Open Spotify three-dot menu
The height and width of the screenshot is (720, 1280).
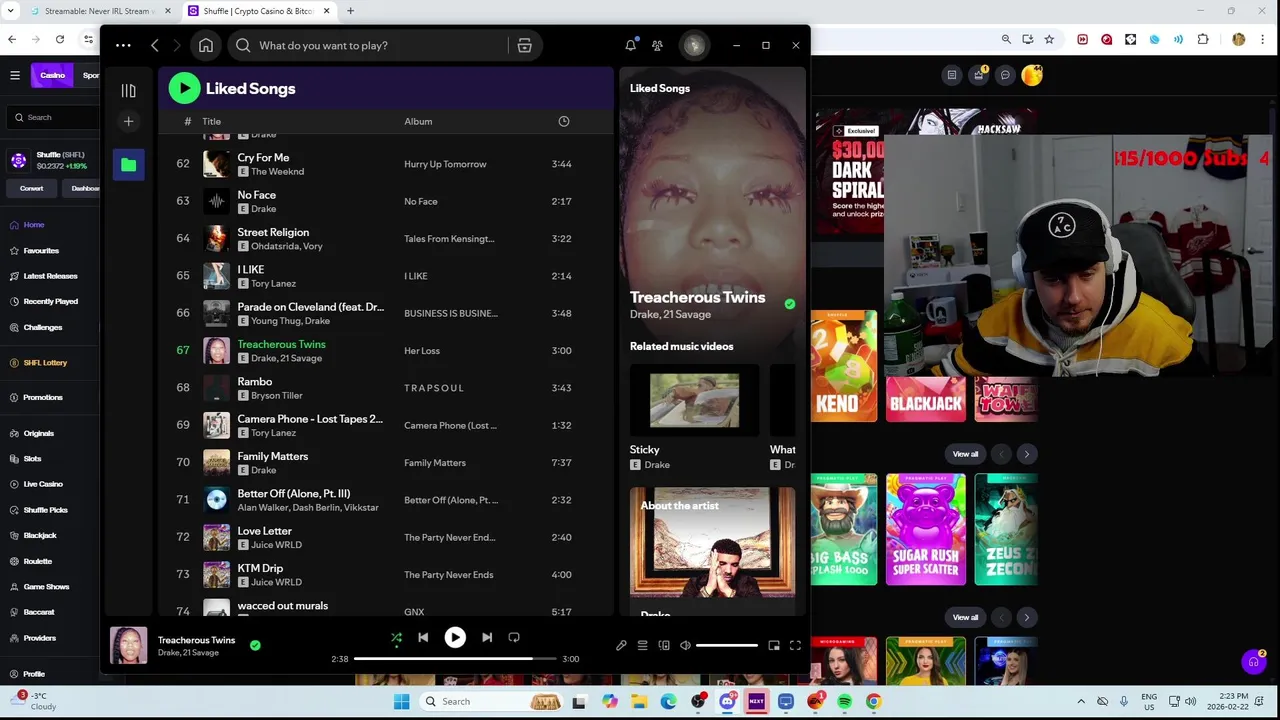(x=123, y=45)
